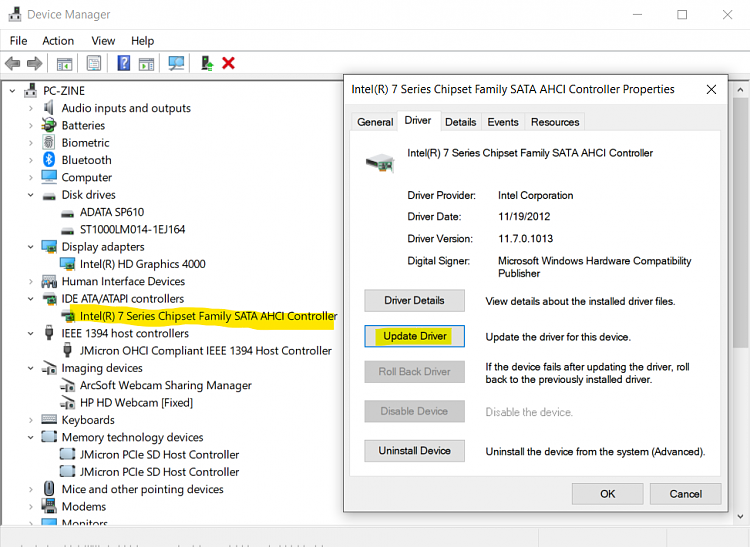Click the Modems category icon
The image size is (750, 547).
(x=49, y=506)
